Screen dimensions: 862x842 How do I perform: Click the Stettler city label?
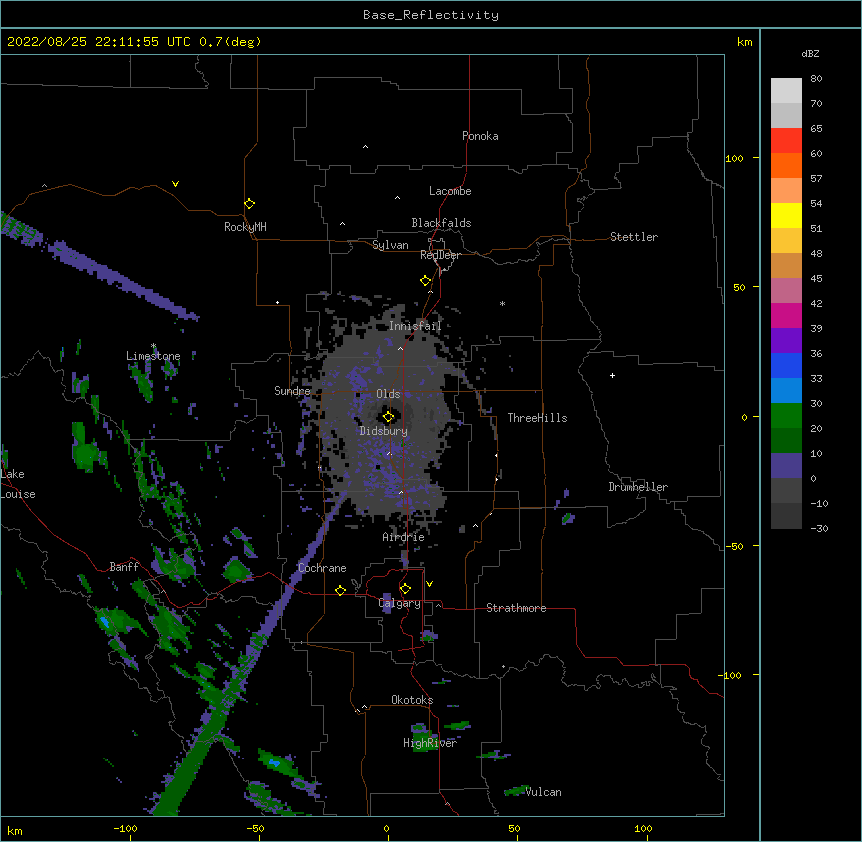pyautogui.click(x=634, y=237)
